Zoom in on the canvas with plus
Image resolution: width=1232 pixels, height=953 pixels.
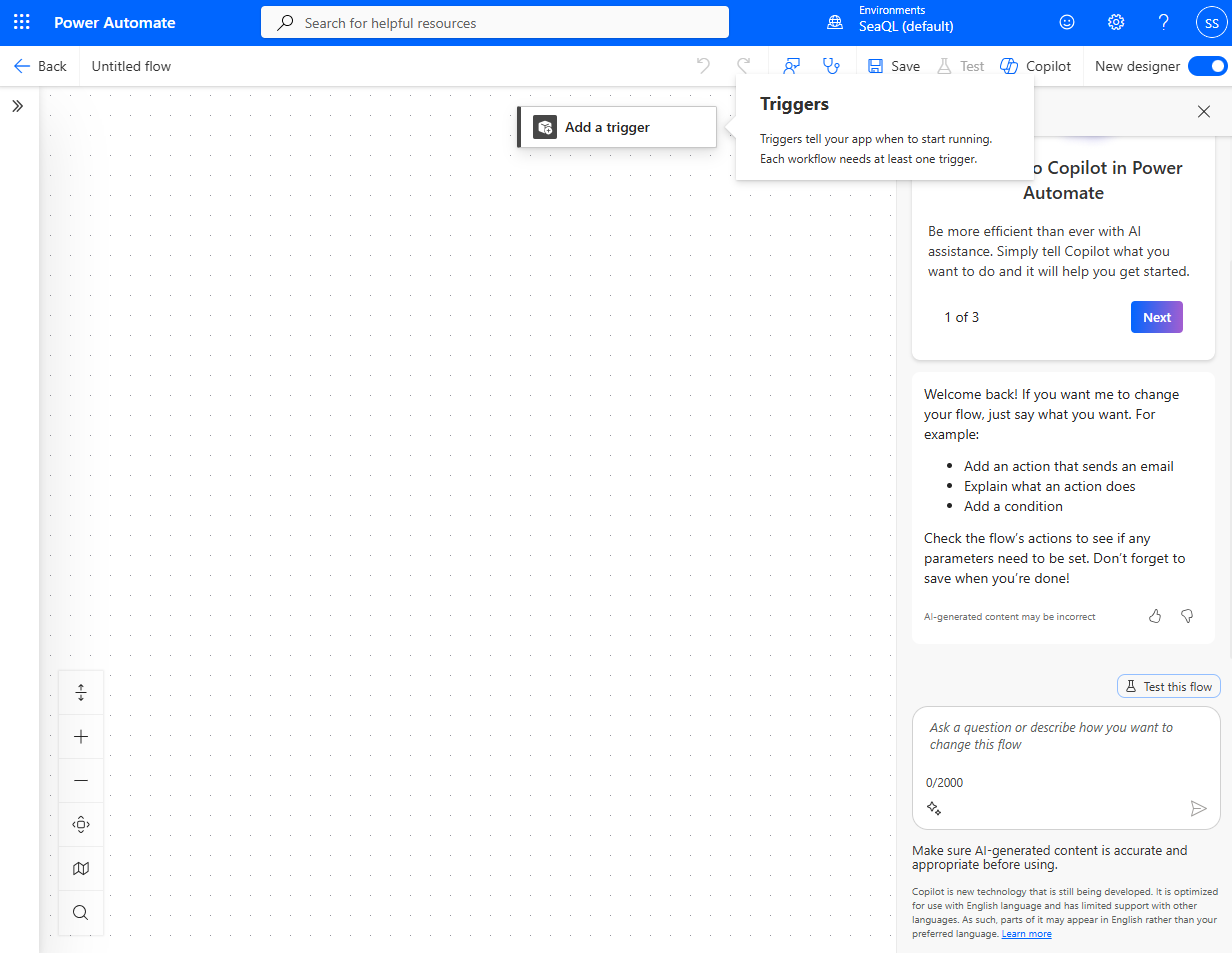coord(81,737)
